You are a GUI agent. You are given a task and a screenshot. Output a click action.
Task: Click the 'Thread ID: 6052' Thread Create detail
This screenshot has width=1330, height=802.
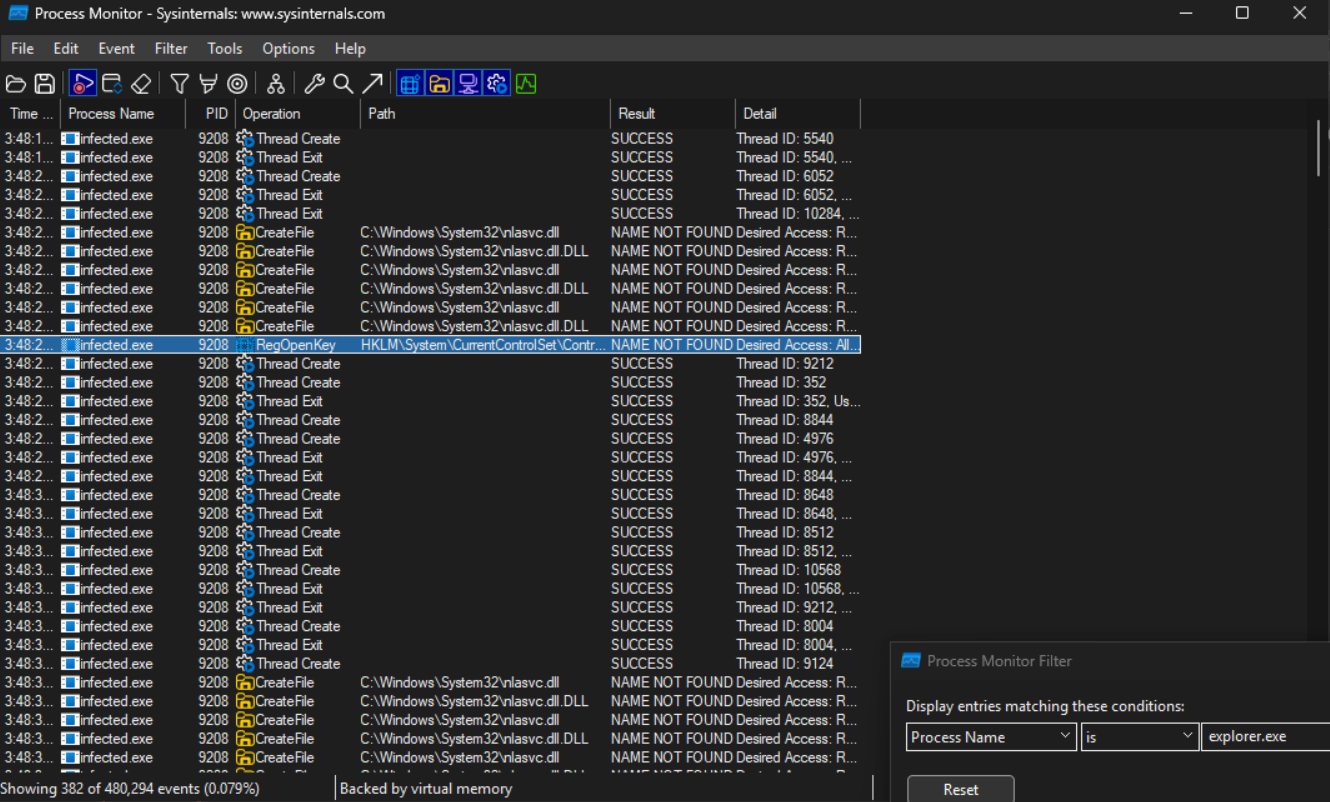coord(785,176)
